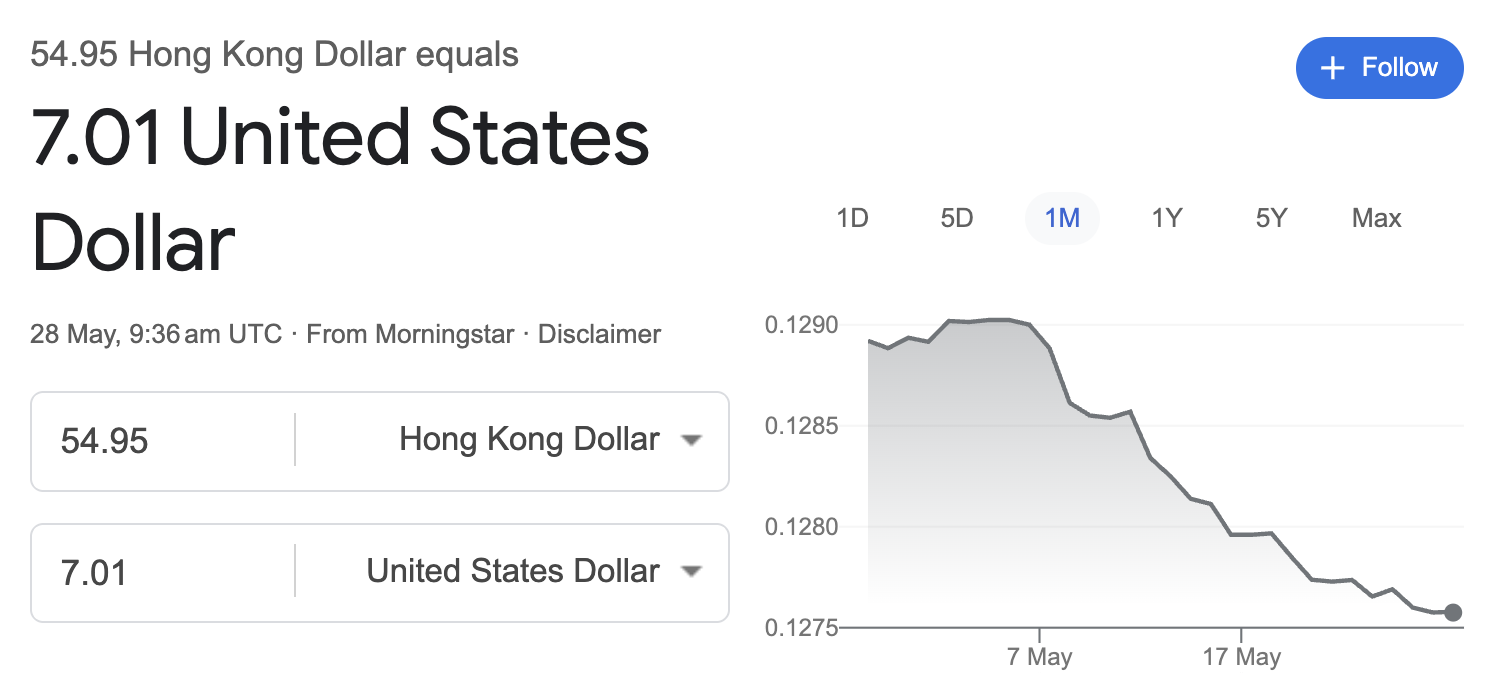Open the From Morningstar source link
Viewport: 1500px width, 698px height.
tap(410, 334)
